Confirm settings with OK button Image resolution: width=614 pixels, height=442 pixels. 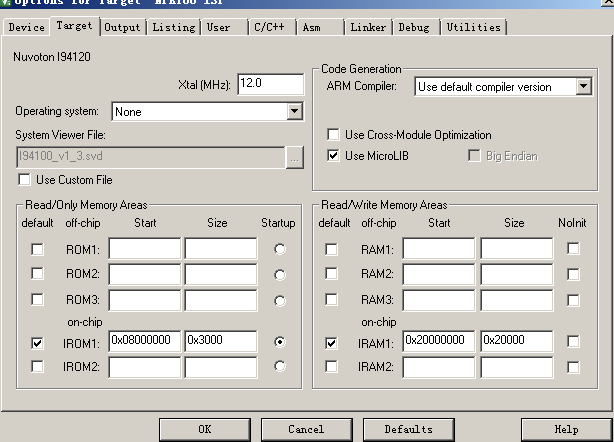point(205,429)
